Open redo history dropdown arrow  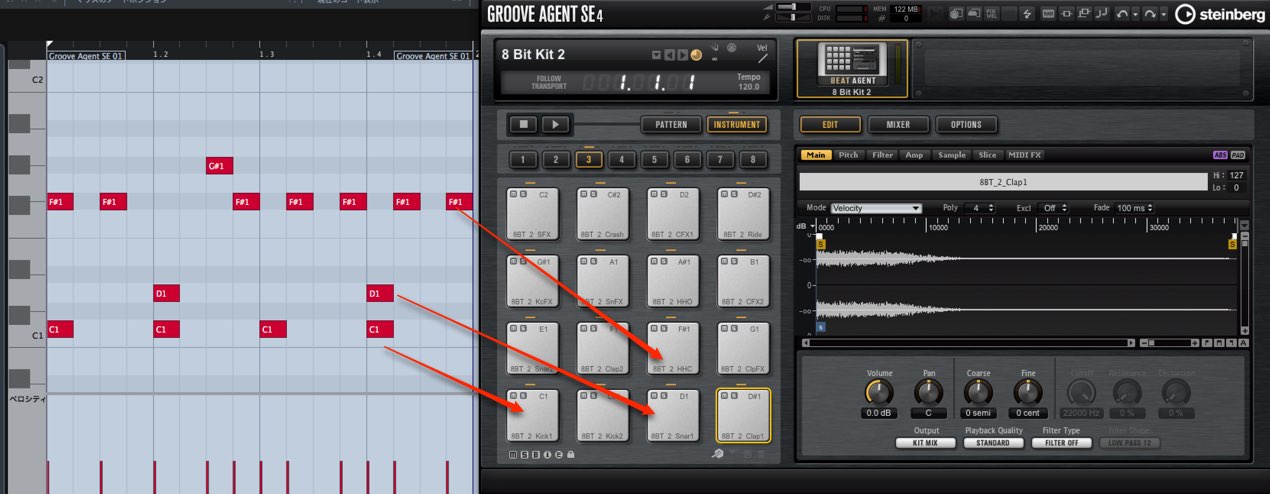point(1164,14)
